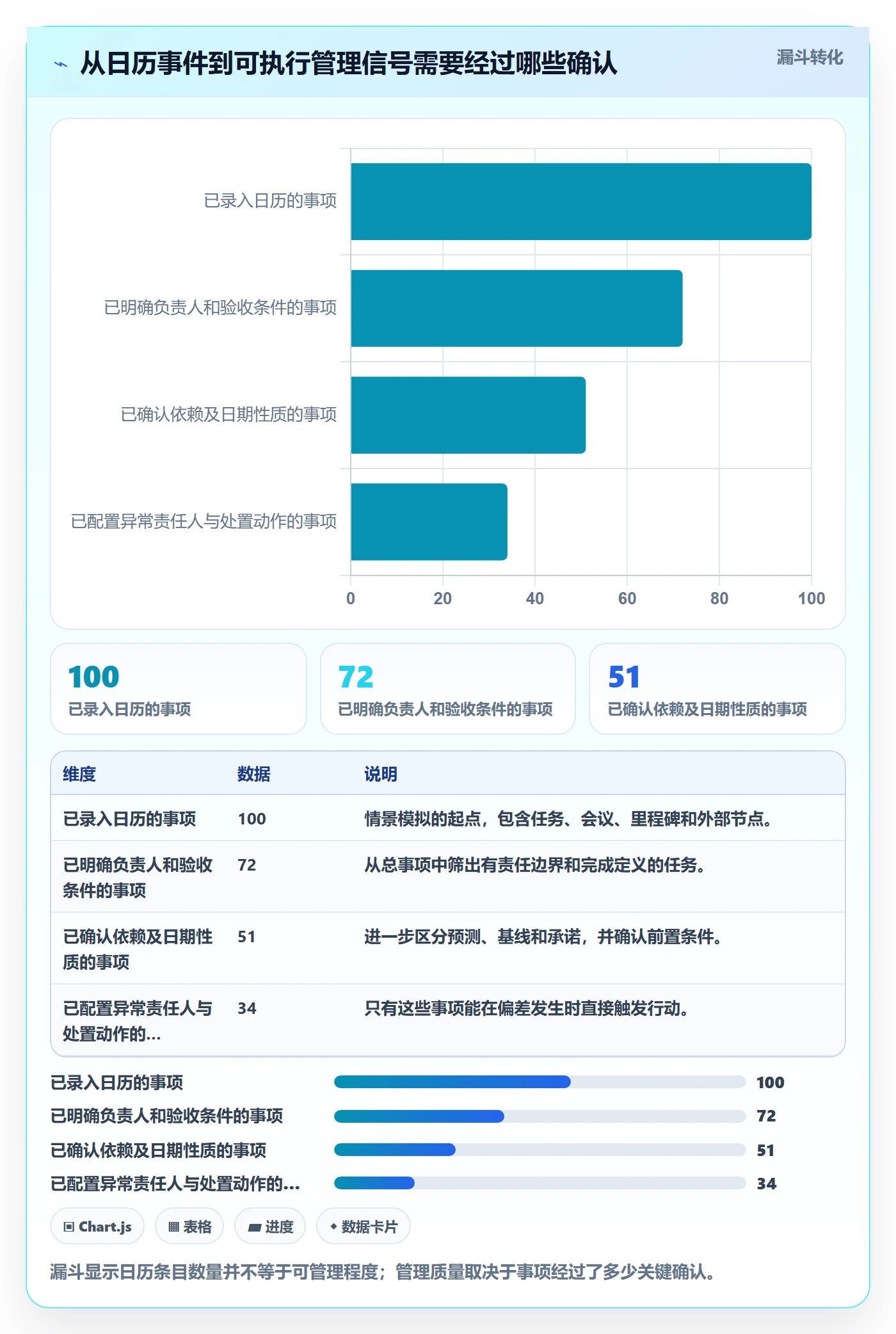This screenshot has width=896, height=1334.
Task: Click the x-axis tick label 60
Action: coord(627,599)
